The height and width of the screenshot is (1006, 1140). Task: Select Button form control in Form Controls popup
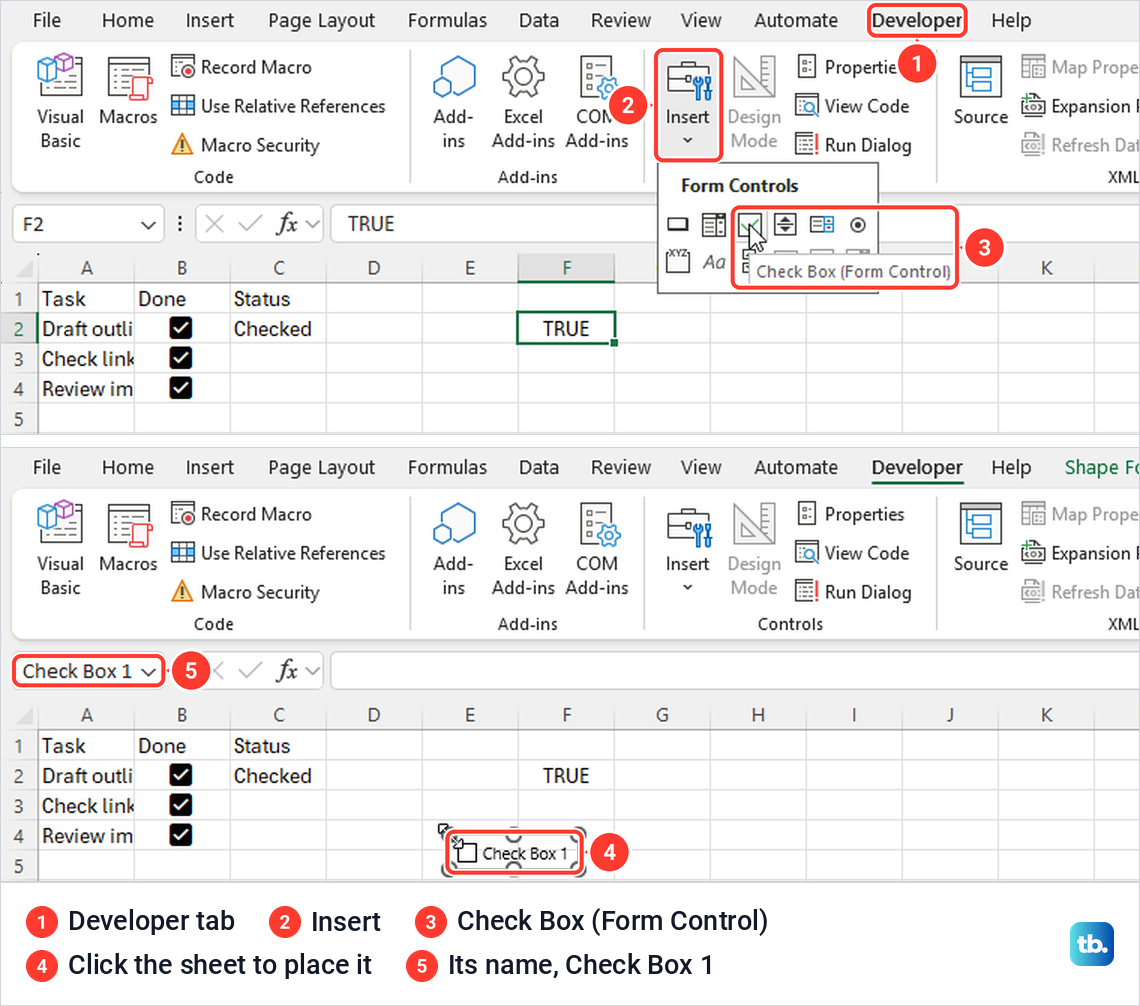(x=678, y=225)
